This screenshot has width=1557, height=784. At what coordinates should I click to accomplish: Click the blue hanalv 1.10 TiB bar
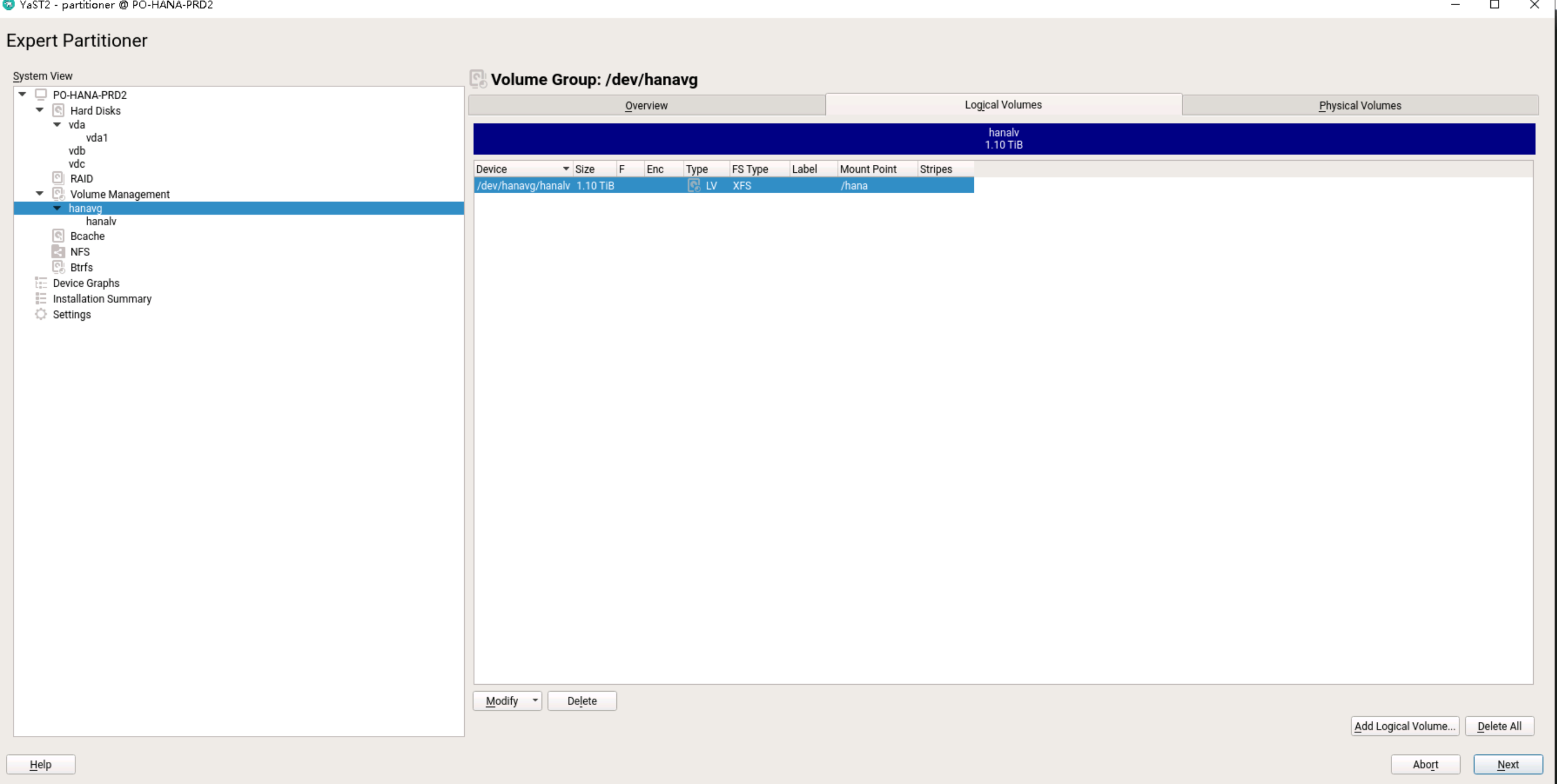coord(1003,139)
